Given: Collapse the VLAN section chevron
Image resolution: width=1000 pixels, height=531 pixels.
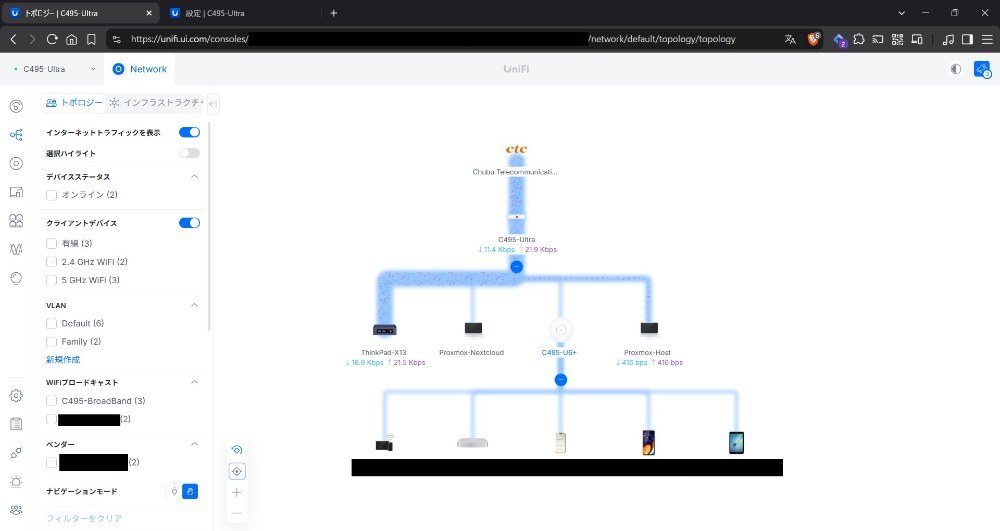Looking at the screenshot, I should pyautogui.click(x=195, y=305).
